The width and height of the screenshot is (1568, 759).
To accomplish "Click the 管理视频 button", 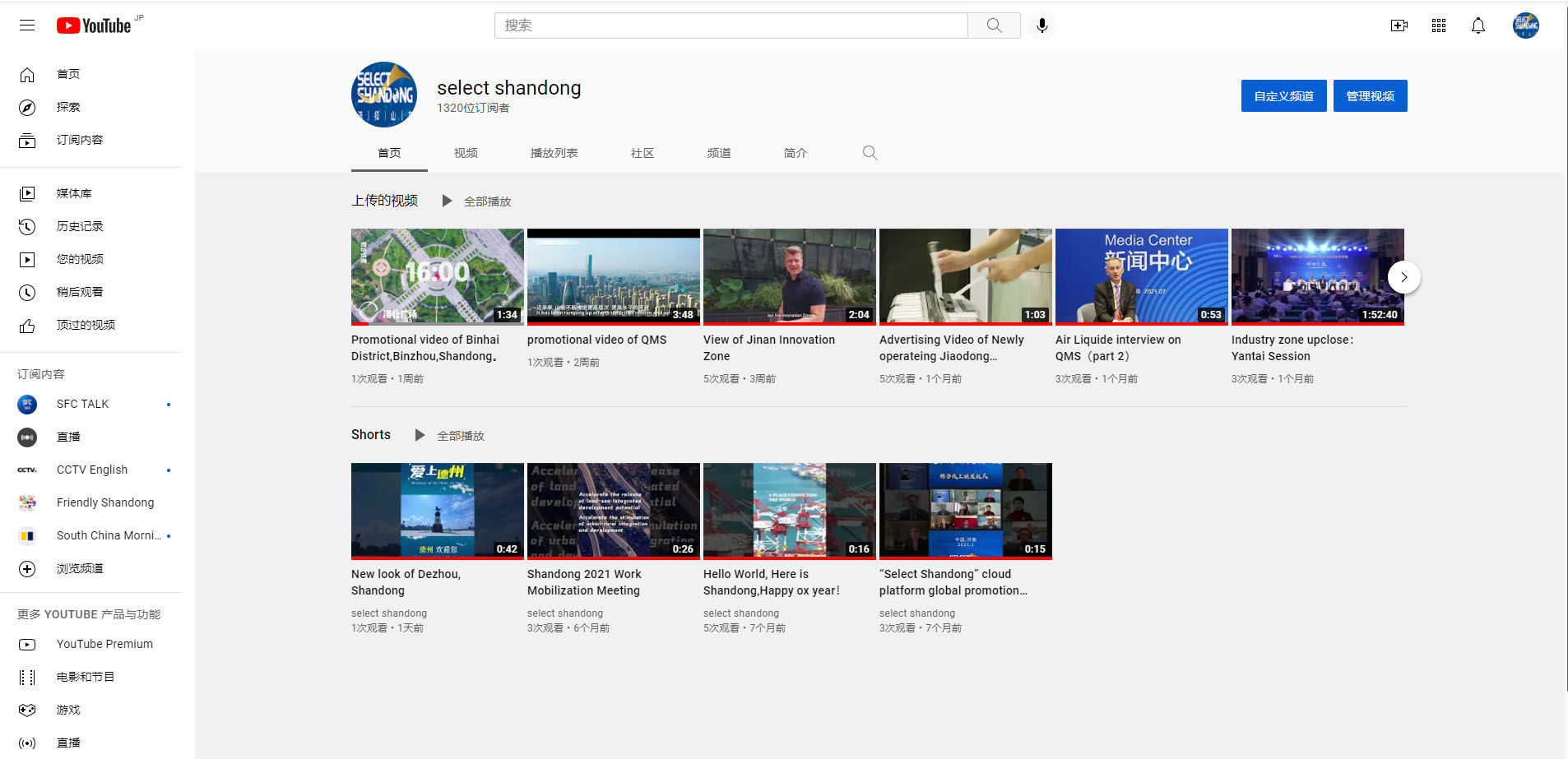I will [x=1370, y=96].
